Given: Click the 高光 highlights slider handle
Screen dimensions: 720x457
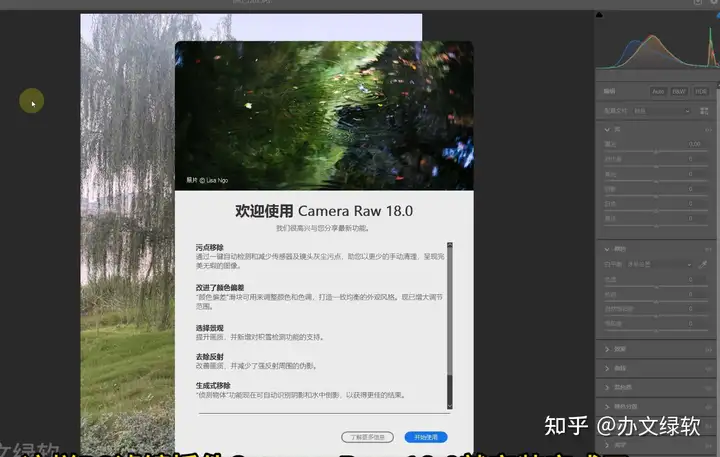Looking at the screenshot, I should 656,181.
